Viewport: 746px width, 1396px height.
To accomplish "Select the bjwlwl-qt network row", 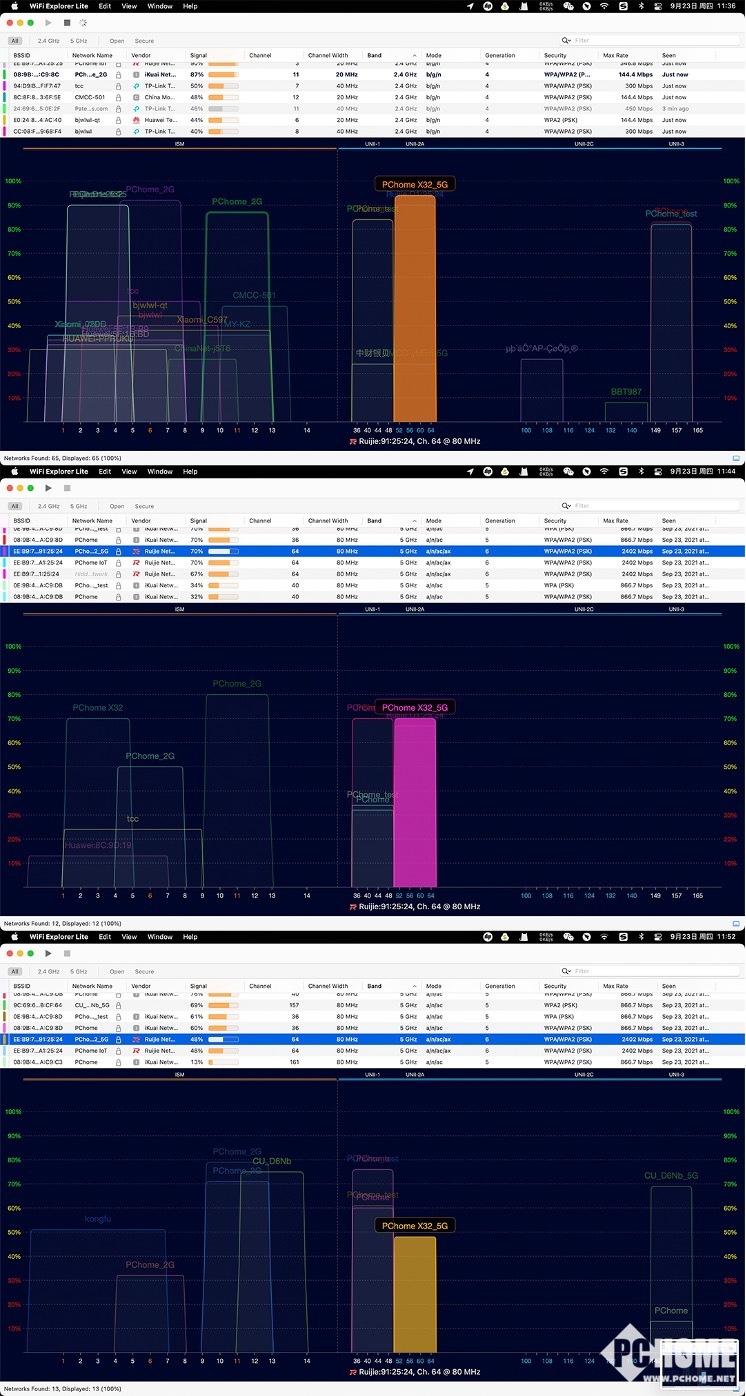I will [373, 120].
